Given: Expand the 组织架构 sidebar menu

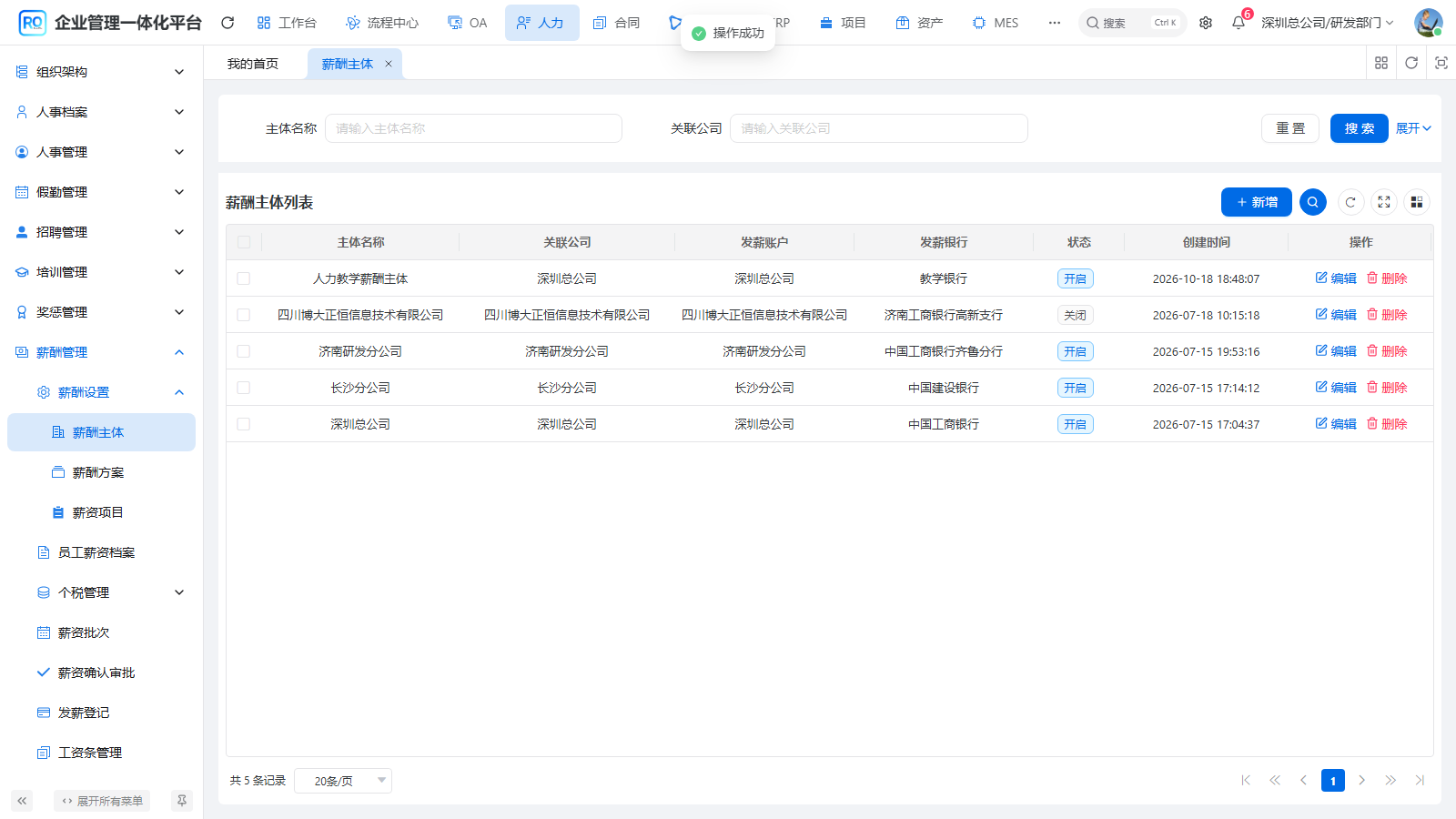Looking at the screenshot, I should [x=101, y=72].
